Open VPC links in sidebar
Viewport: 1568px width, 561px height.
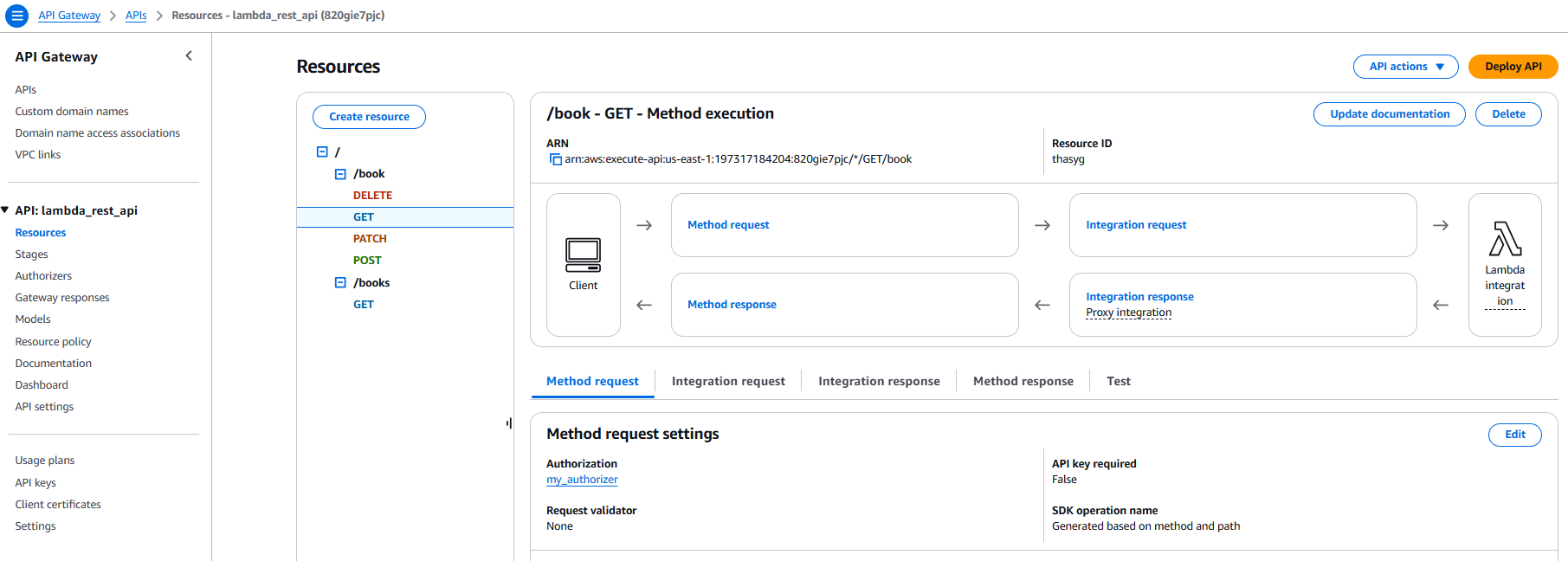(x=38, y=155)
